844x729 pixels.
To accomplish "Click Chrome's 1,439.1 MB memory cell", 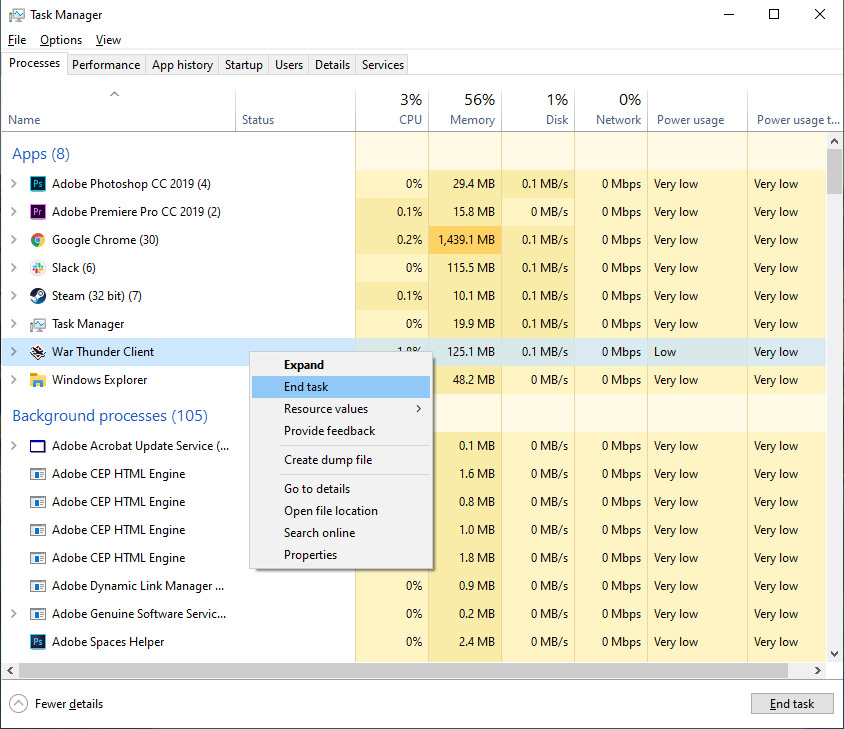I will pos(465,240).
